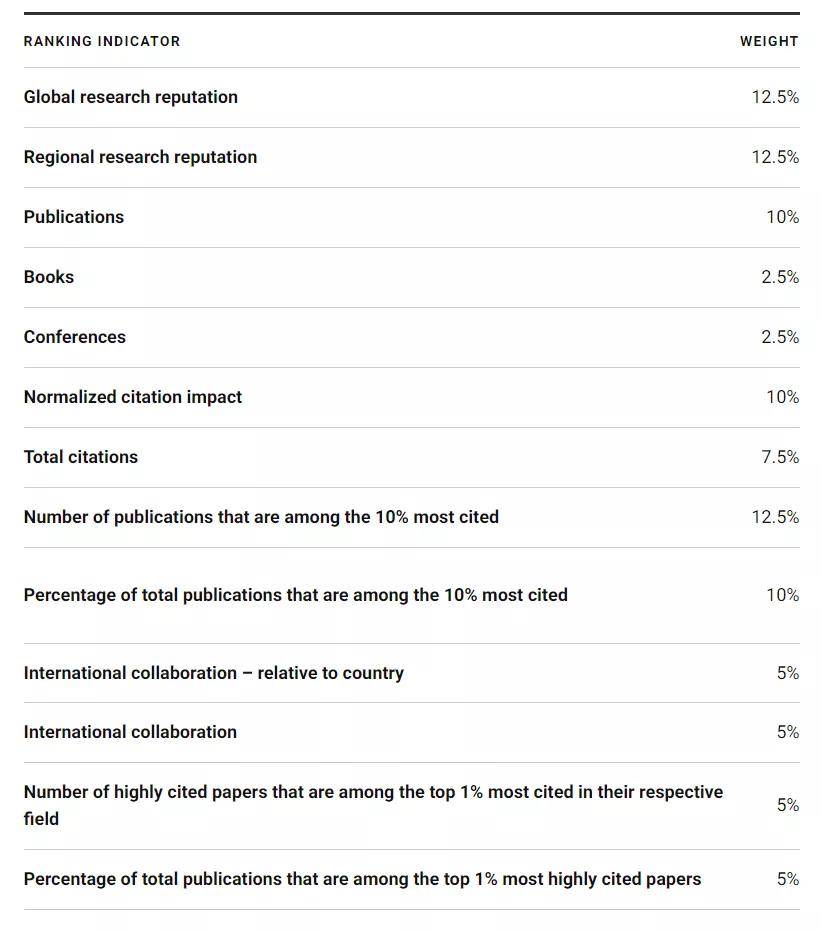Click Percentage of total publications among 10% most cited

[x=295, y=595]
